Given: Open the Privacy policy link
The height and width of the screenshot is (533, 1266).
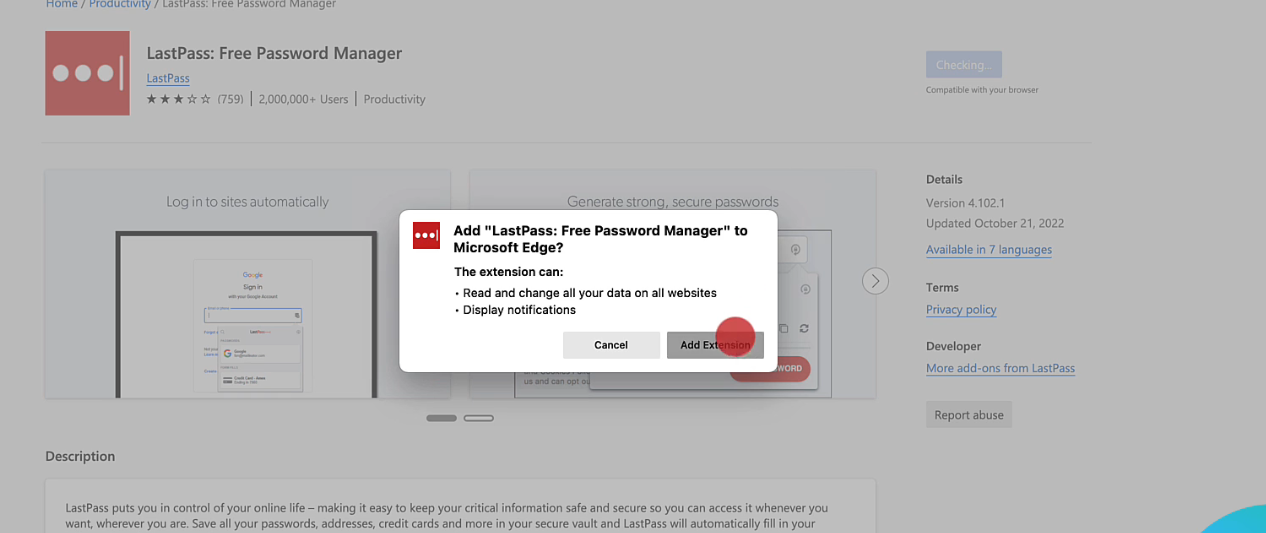Looking at the screenshot, I should pyautogui.click(x=961, y=310).
